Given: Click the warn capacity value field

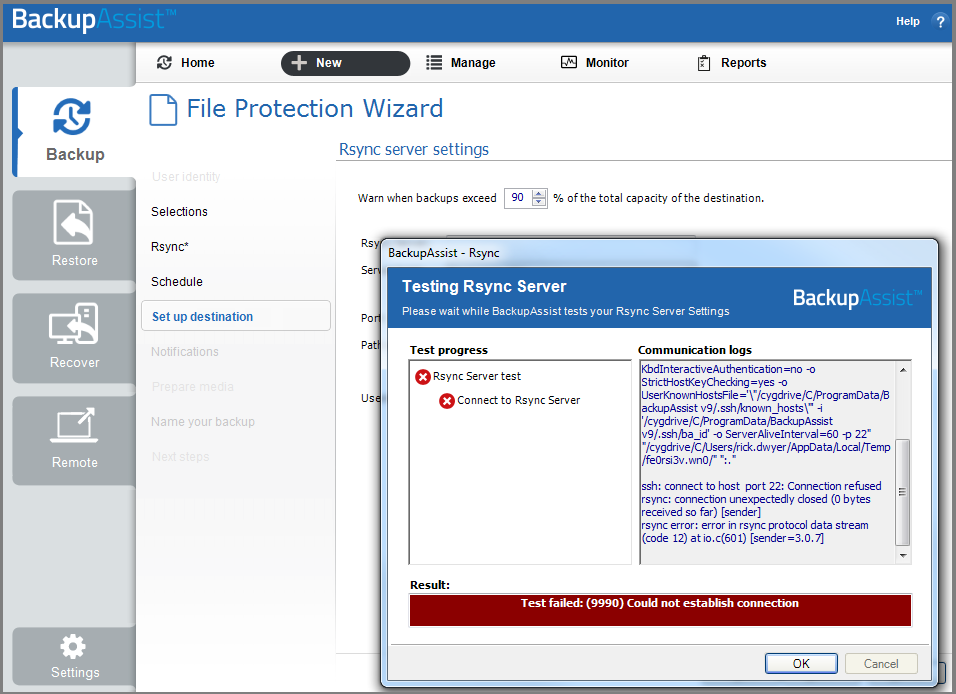Looking at the screenshot, I should coord(518,198).
